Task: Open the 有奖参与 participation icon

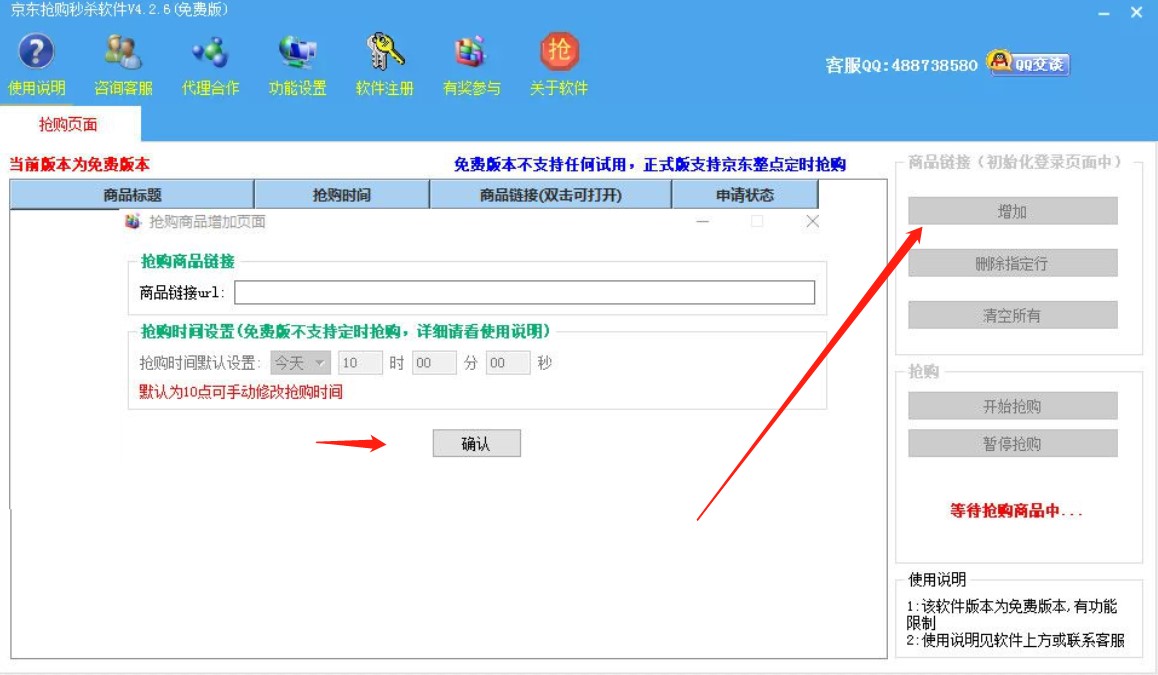Action: coord(467,54)
